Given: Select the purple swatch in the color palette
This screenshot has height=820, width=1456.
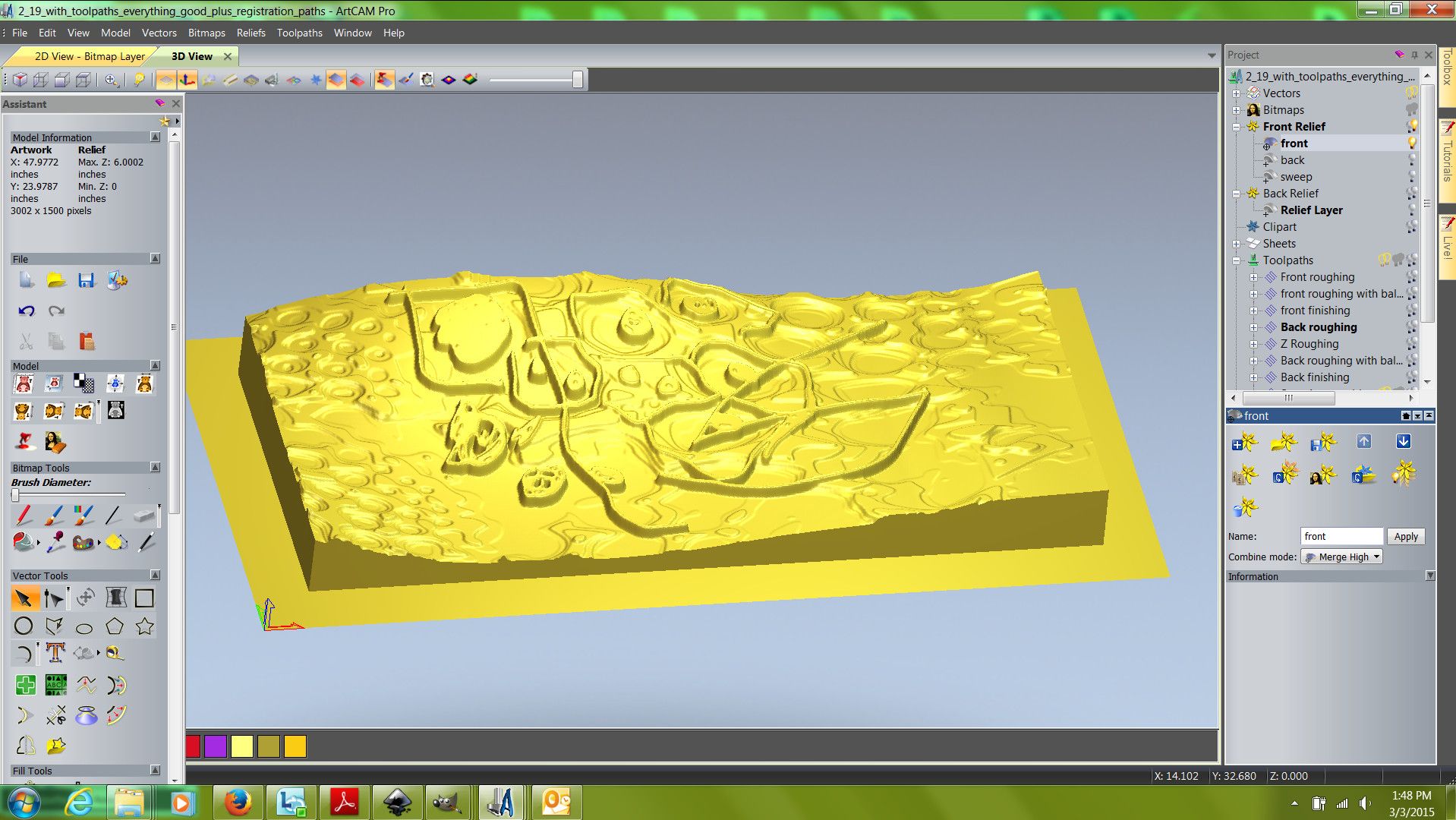Looking at the screenshot, I should [x=217, y=747].
